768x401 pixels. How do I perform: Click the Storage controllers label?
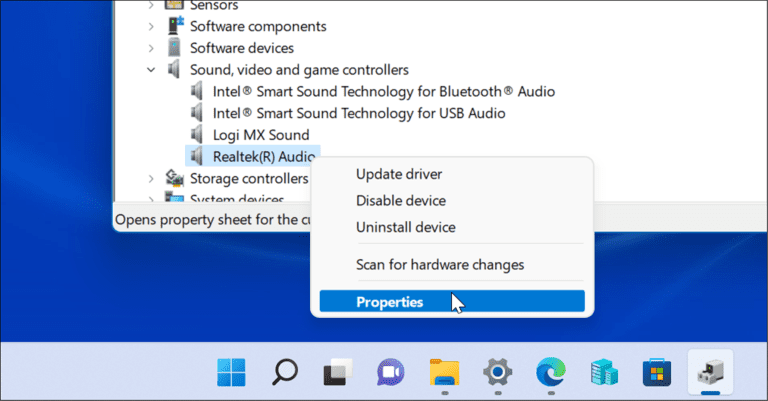(249, 179)
